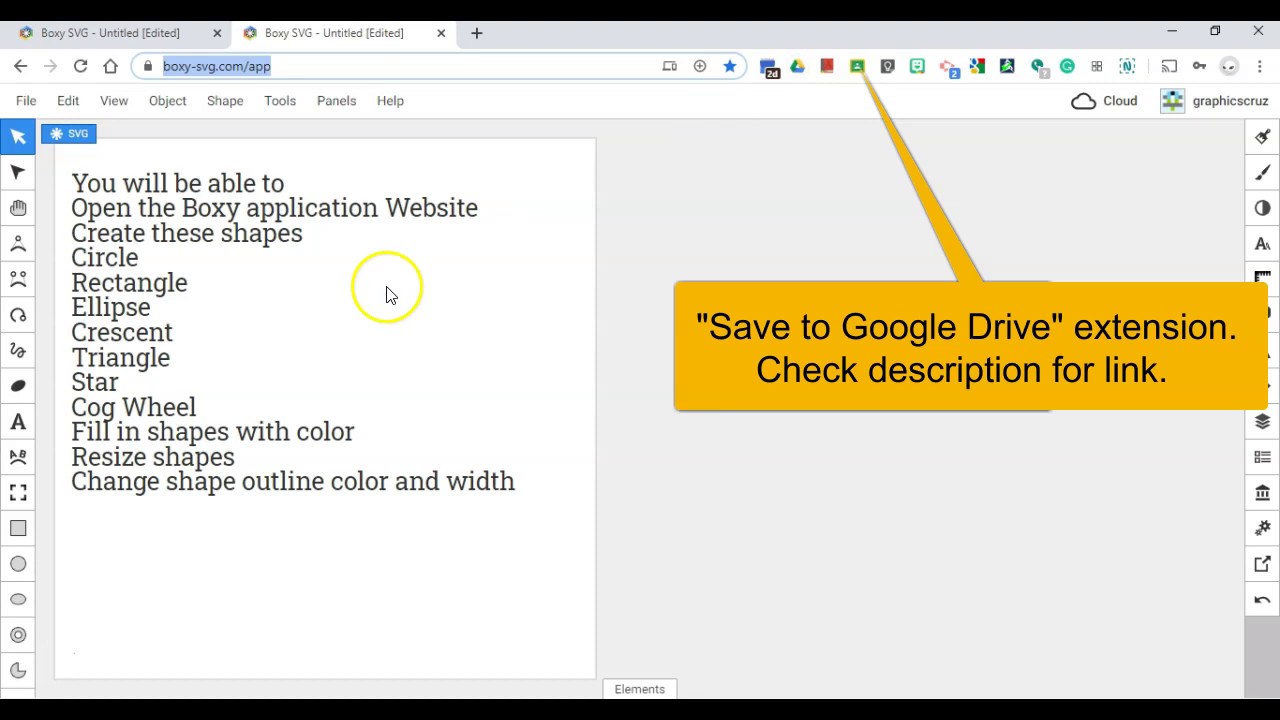Screen dimensions: 1280x720
Task: Open a new browser tab
Action: (x=477, y=33)
